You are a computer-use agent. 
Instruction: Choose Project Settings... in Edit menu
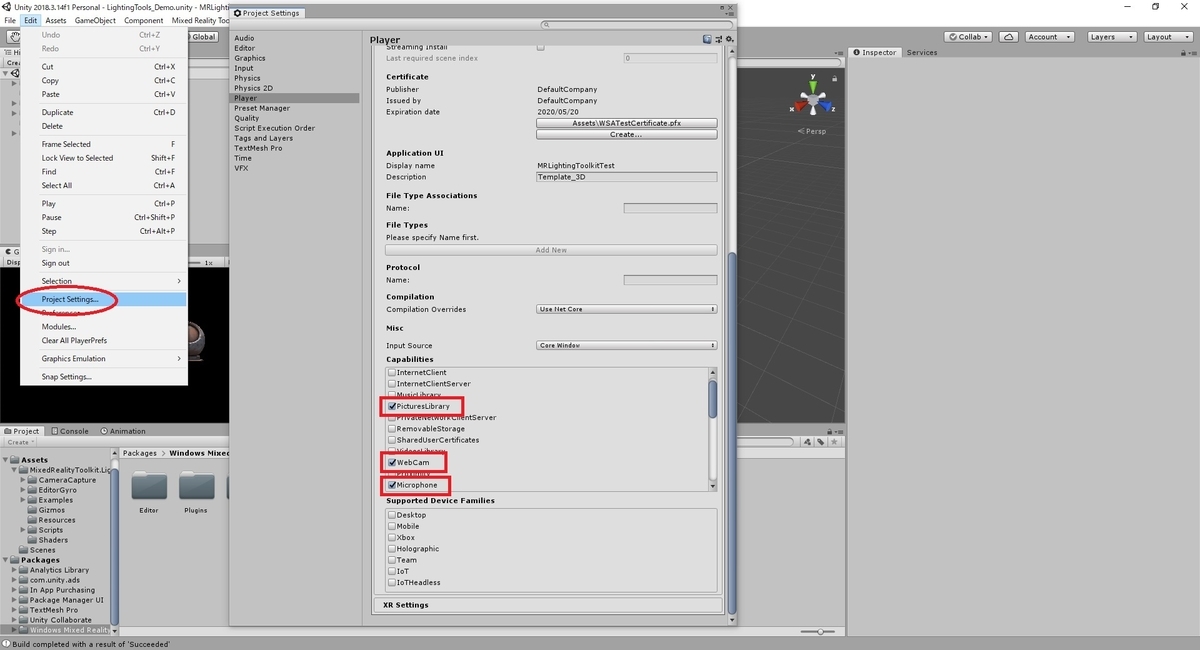[x=104, y=299]
